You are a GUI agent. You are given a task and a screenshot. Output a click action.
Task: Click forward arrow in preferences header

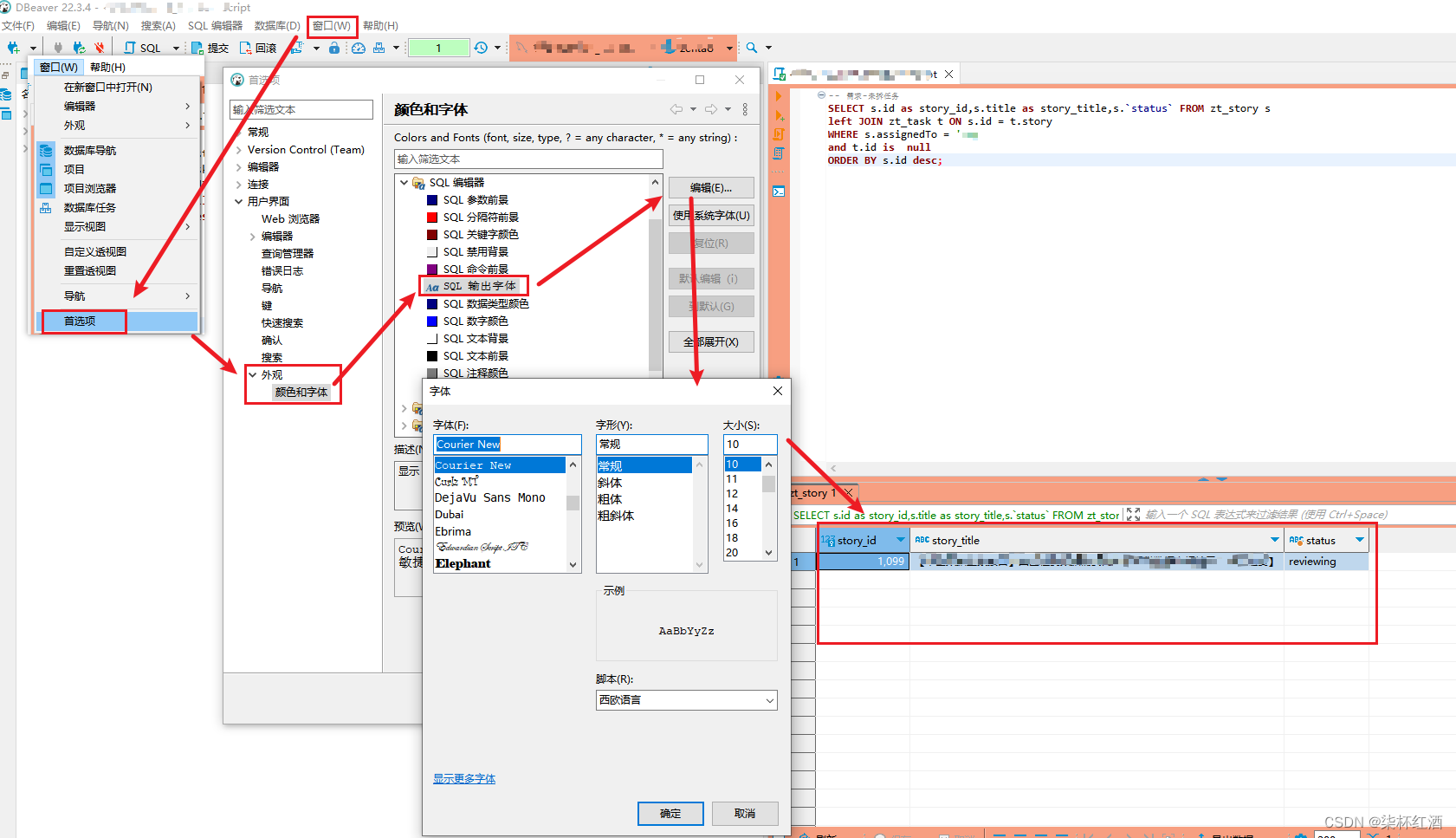point(711,109)
